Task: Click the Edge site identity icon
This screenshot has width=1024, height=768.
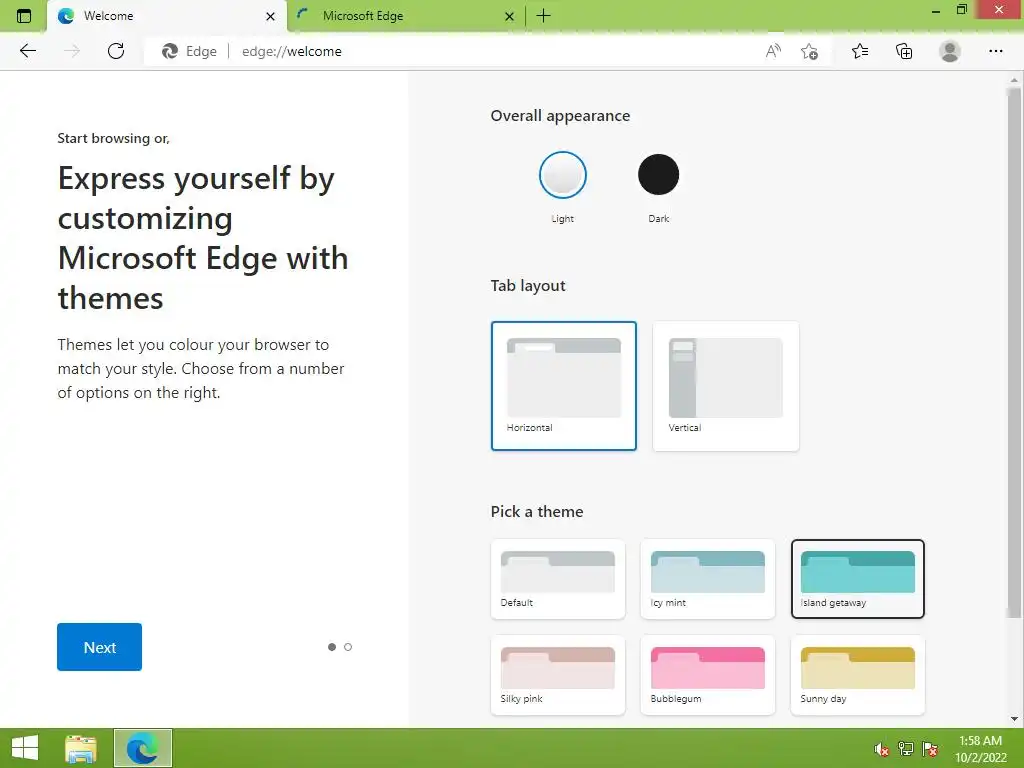Action: point(189,51)
